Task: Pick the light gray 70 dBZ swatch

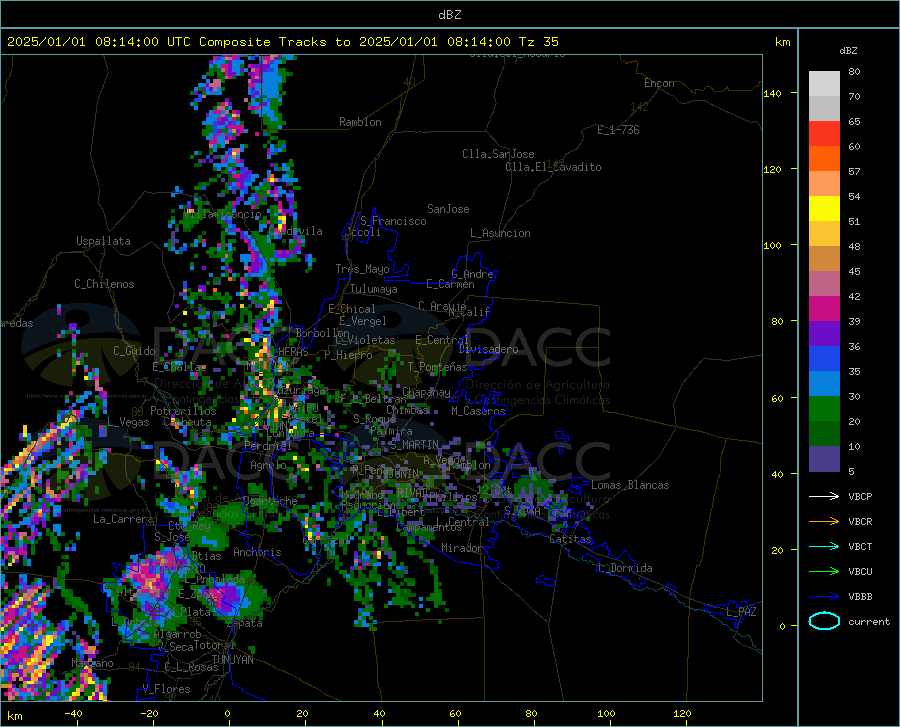Action: coord(824,84)
